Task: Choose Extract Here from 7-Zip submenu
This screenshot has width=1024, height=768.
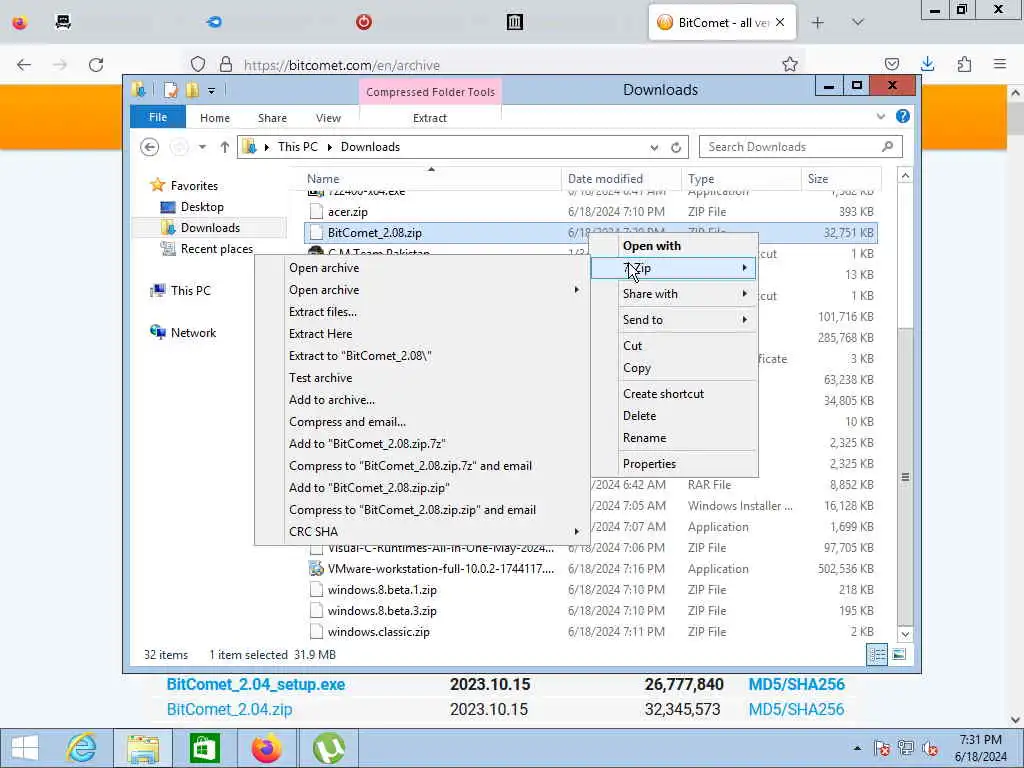Action: click(321, 334)
